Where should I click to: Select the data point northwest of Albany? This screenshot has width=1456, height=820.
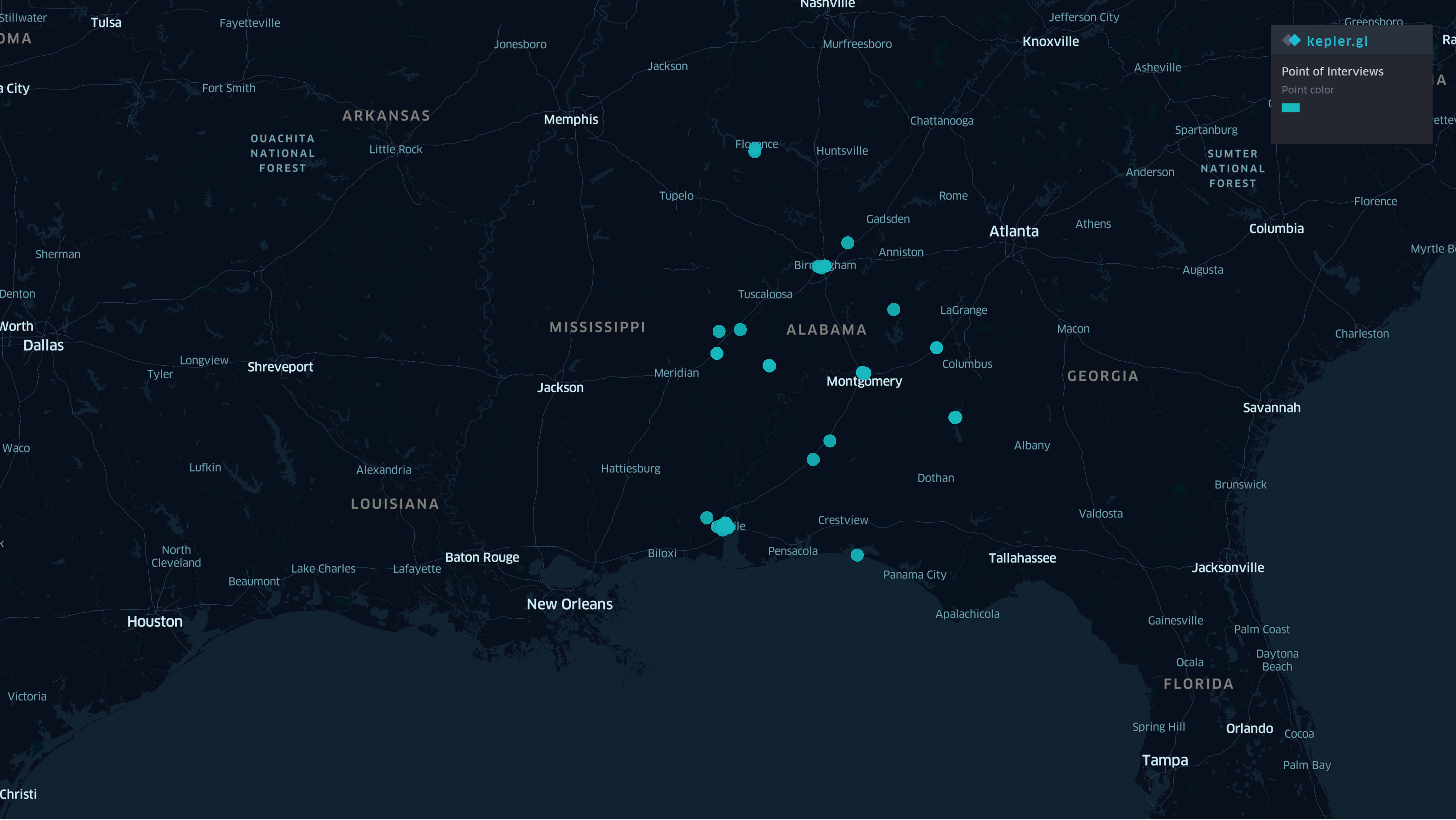point(955,417)
